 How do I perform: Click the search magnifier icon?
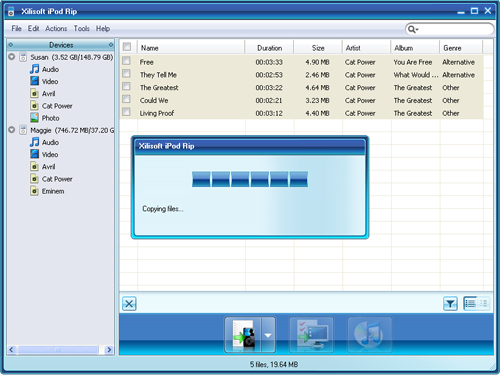(411, 29)
